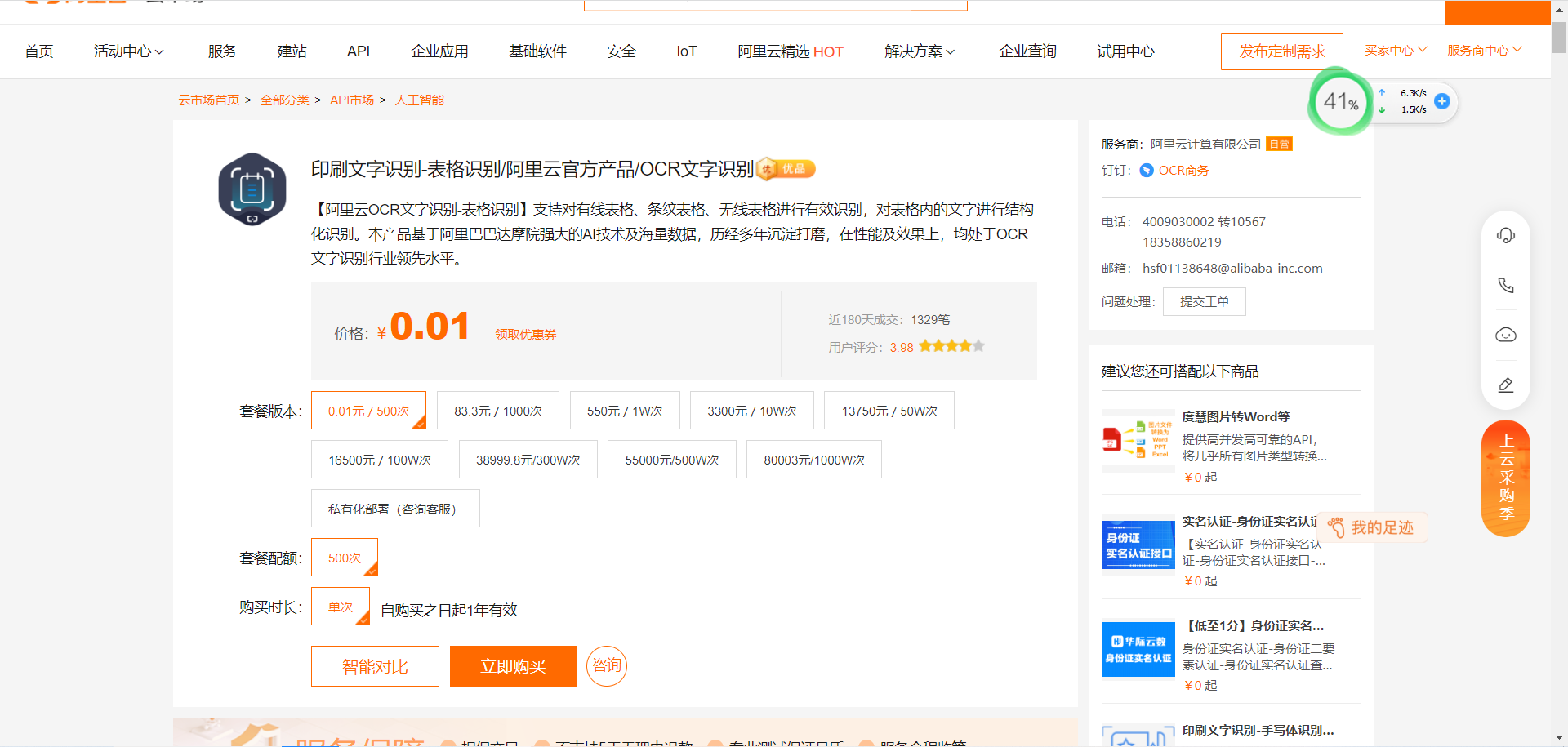1568x747 pixels.
Task: Select the 80003元/1000W次 package
Action: coord(814,460)
